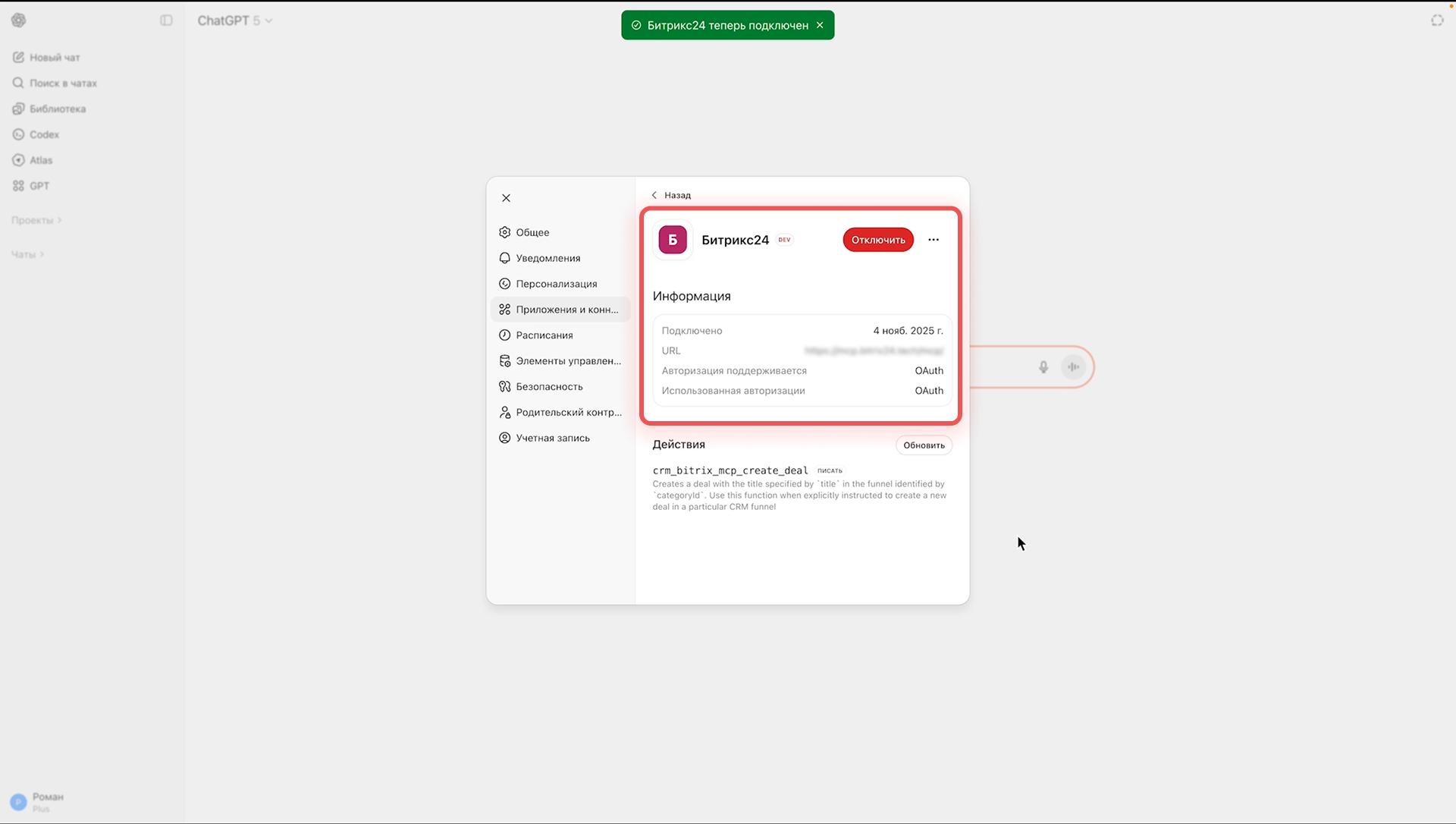This screenshot has height=824, width=1456.
Task: Open Новый чат in sidebar
Action: click(54, 58)
